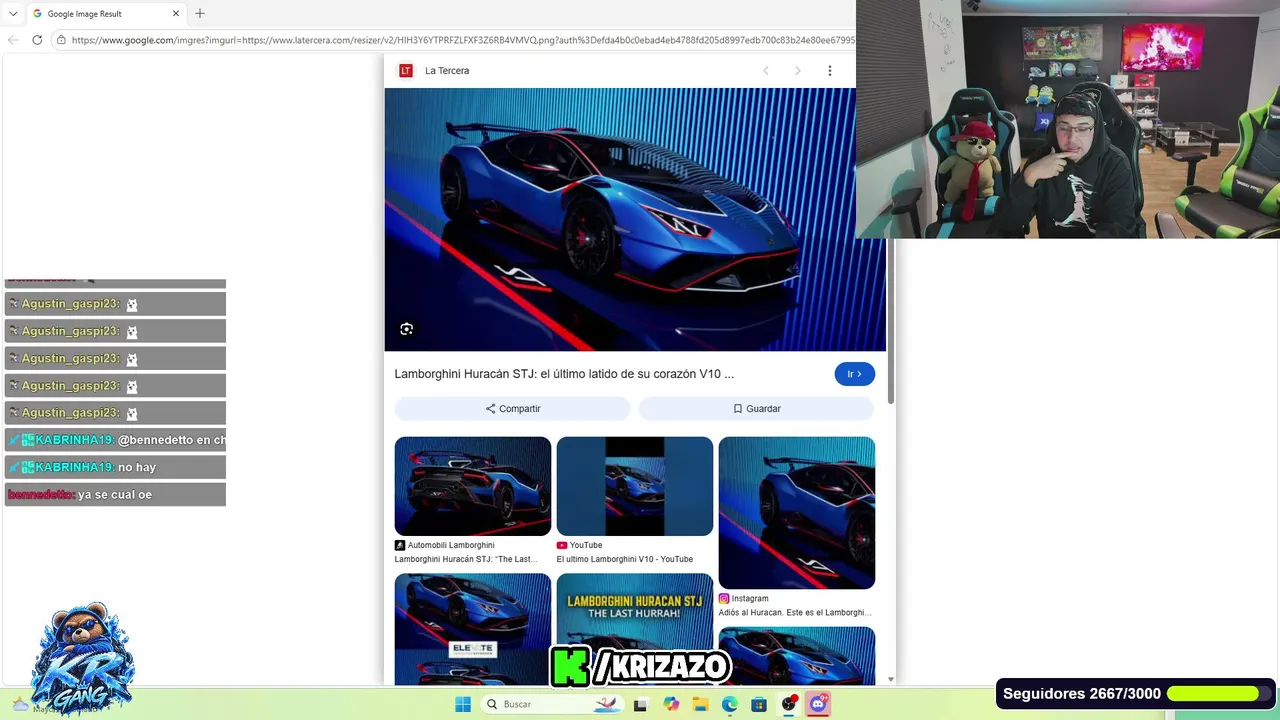1280x720 pixels.
Task: Open 'Adiós al Huracan' Instagram caption
Action: (x=795, y=613)
